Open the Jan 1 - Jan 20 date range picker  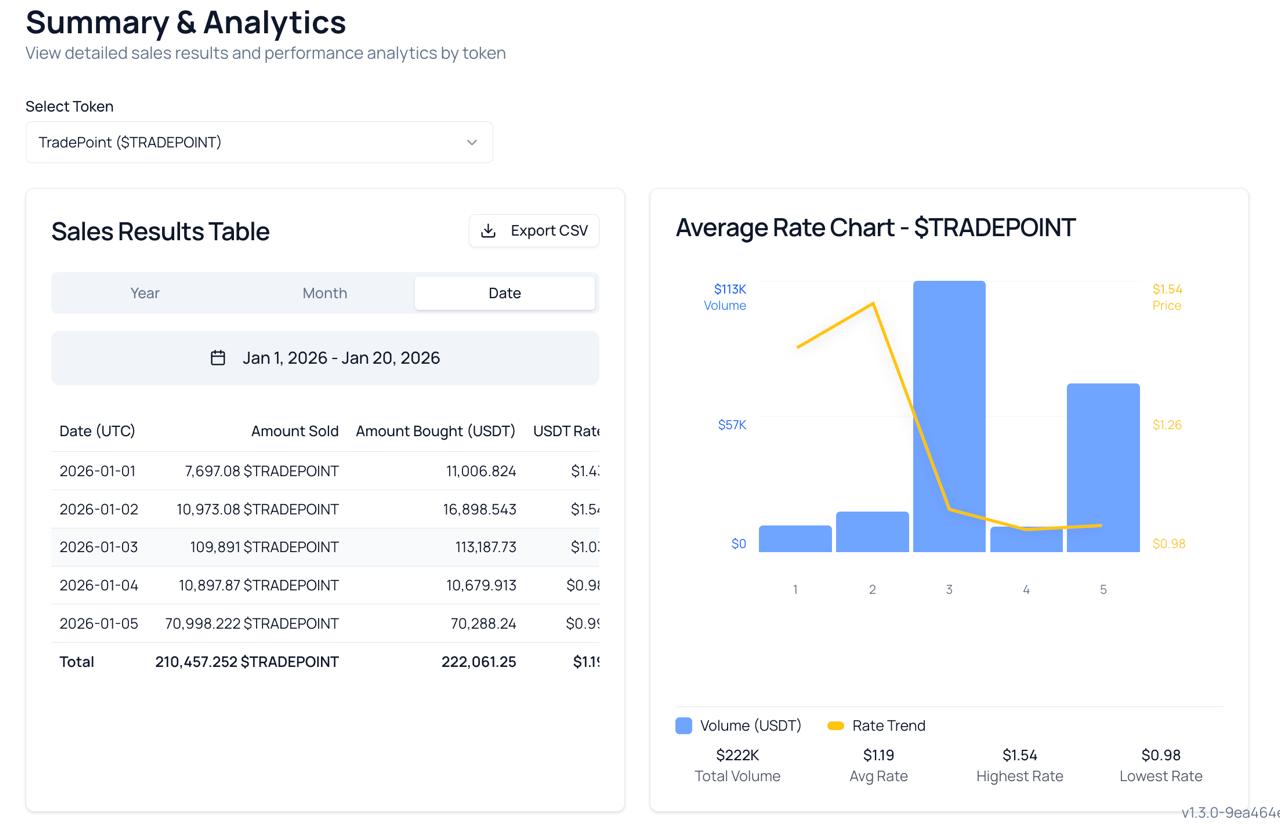[x=324, y=357]
